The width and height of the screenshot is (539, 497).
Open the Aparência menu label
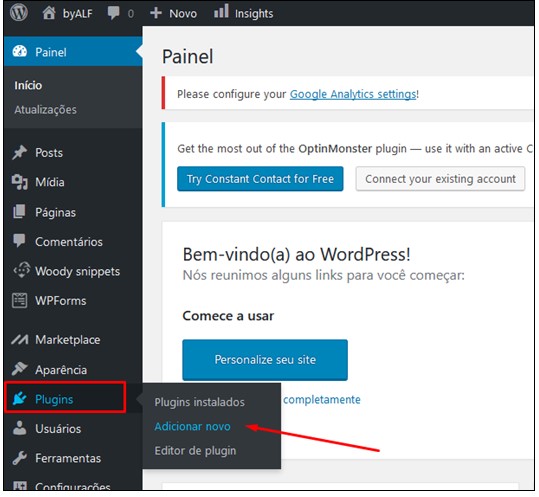click(61, 370)
